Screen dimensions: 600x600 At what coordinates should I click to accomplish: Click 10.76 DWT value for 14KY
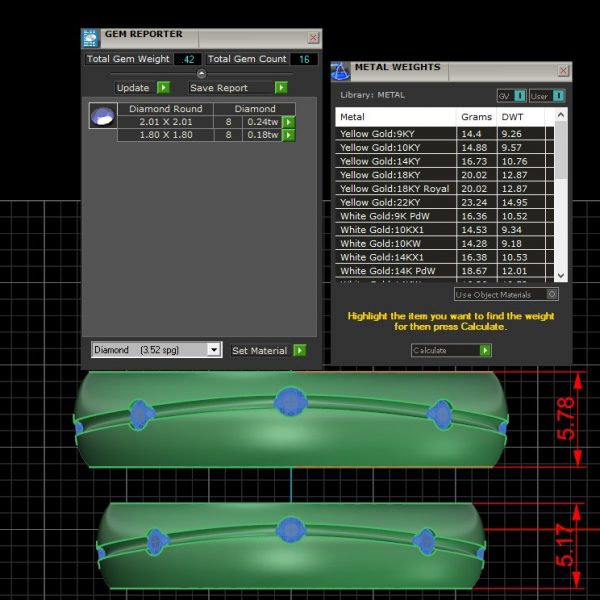click(x=514, y=161)
